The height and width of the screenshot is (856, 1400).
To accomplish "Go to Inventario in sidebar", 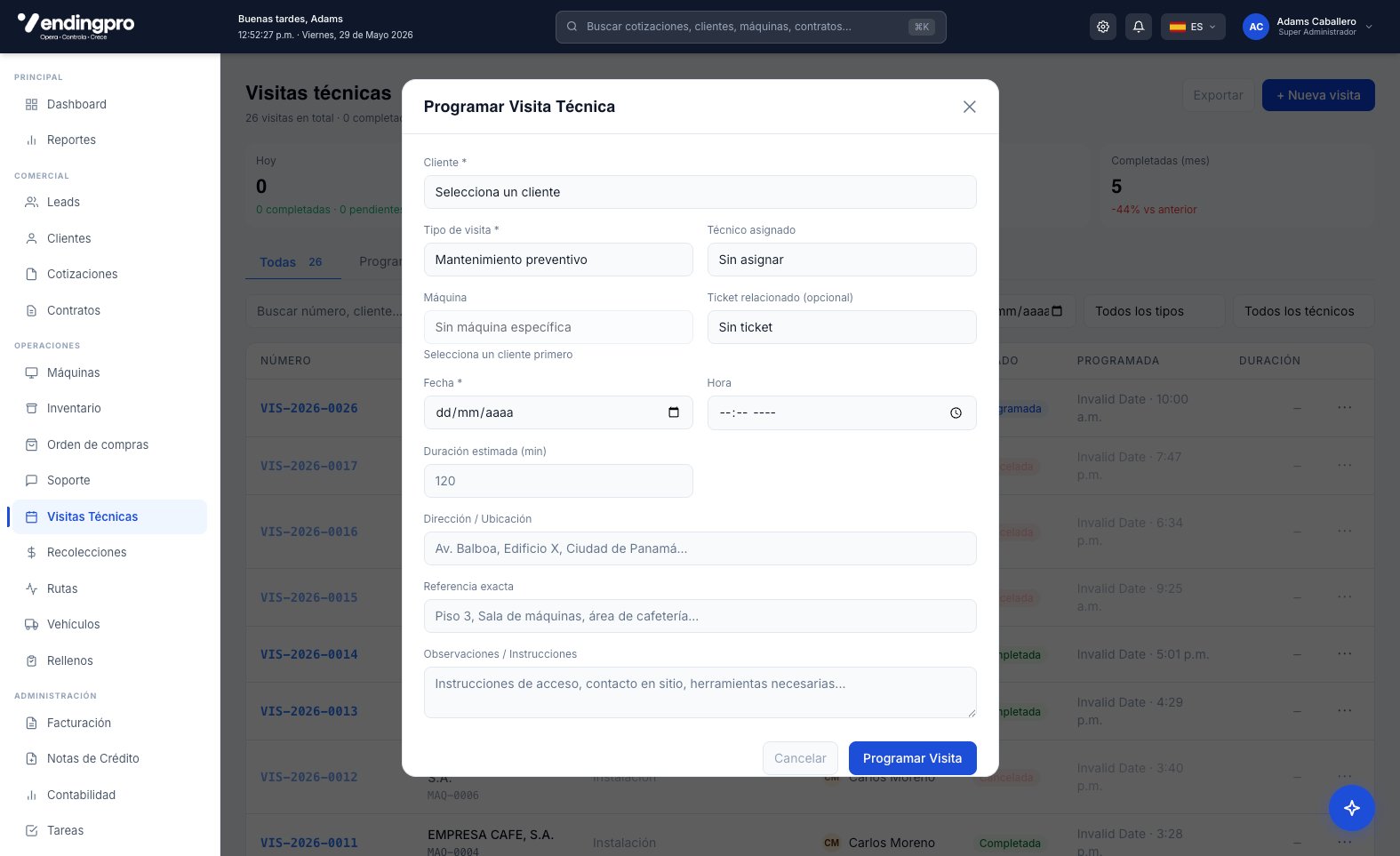I will point(108,408).
